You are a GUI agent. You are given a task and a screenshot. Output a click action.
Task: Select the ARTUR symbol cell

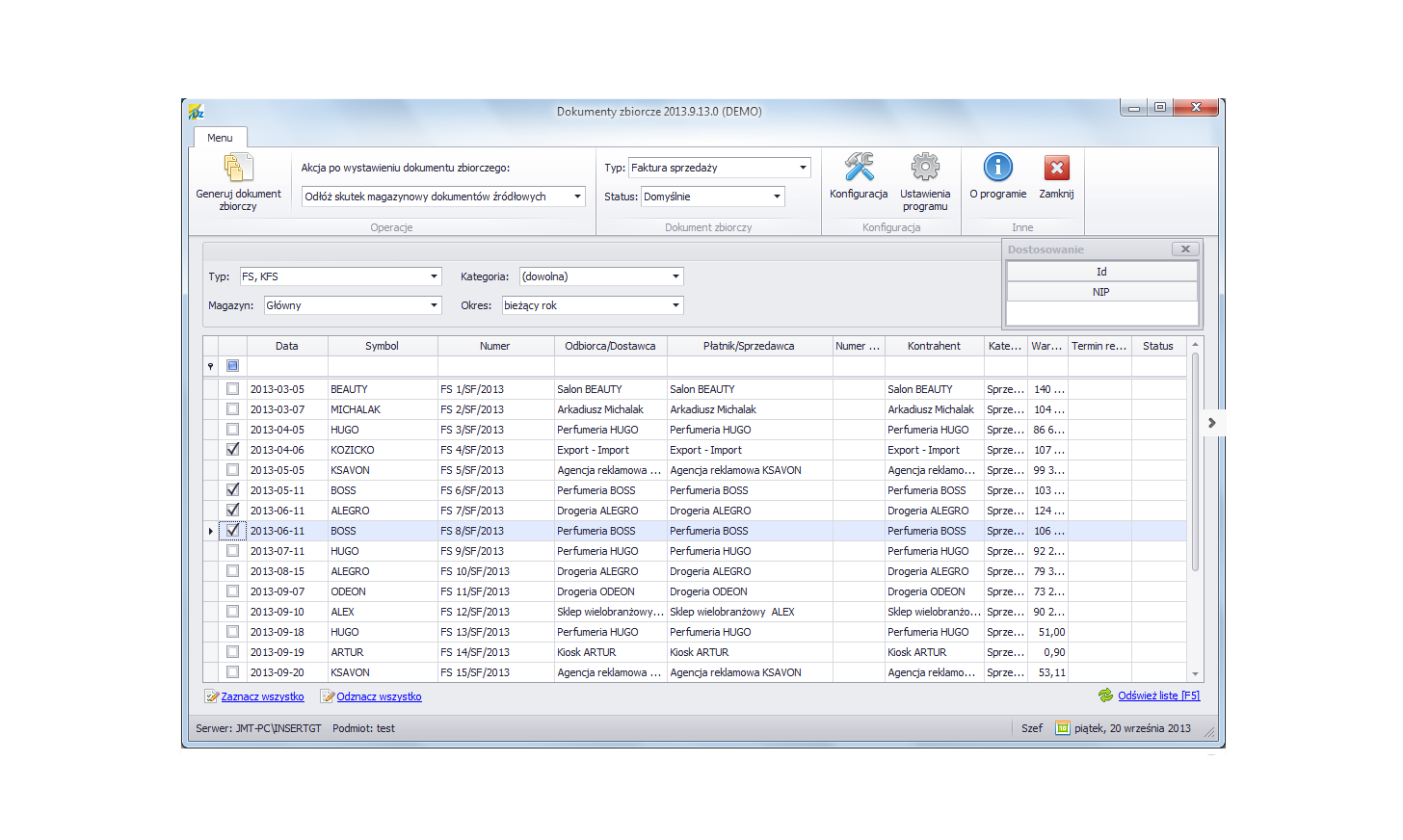click(x=383, y=652)
